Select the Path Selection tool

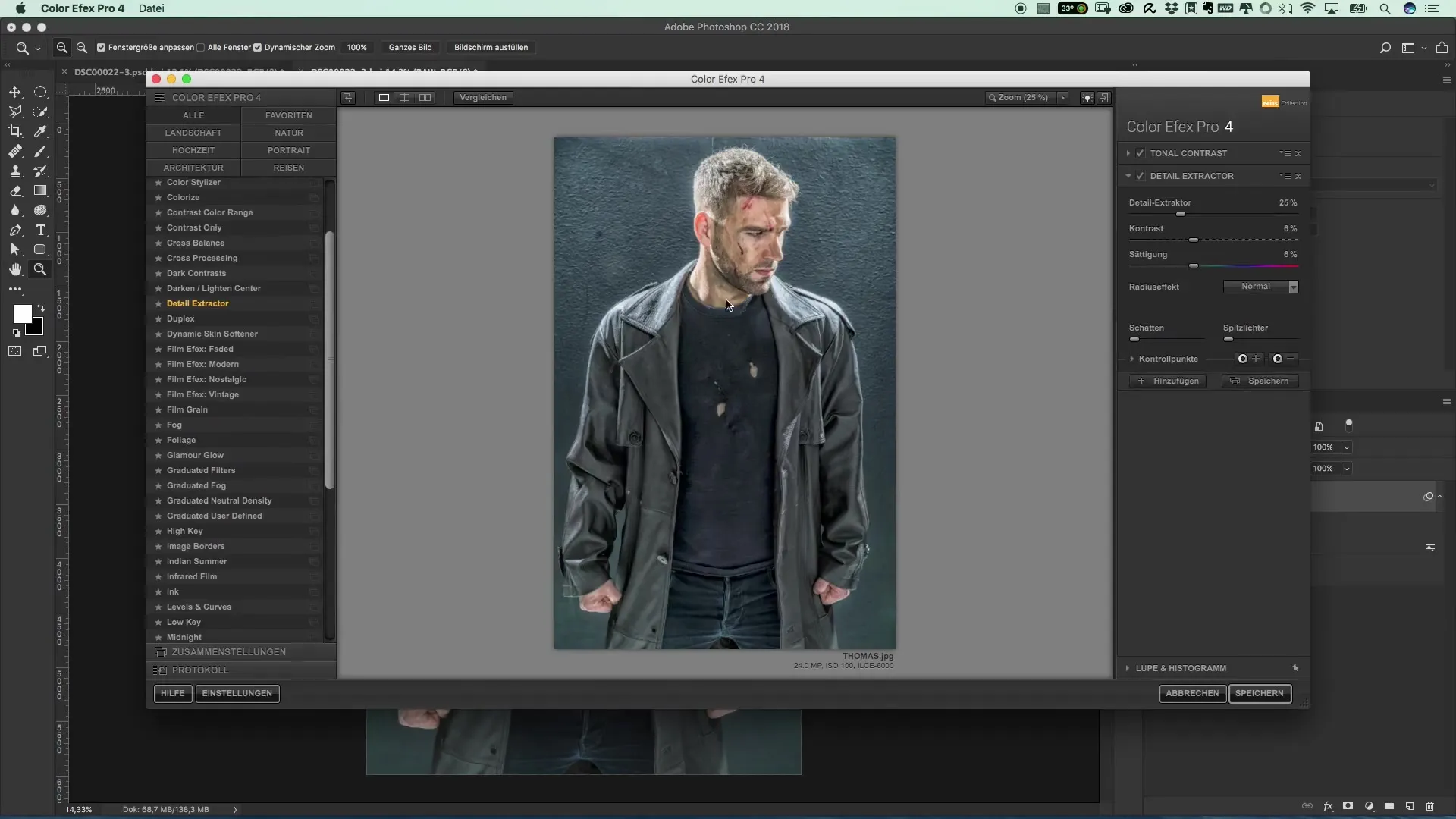[x=15, y=249]
